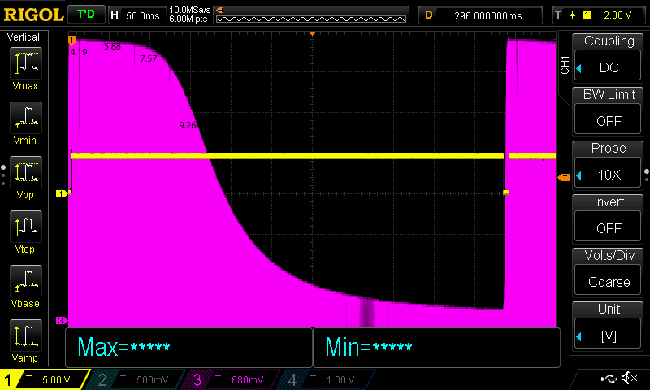Screen dimensions: 650x390
Task: Open the Probe 10X ratio setting
Action: (x=607, y=165)
